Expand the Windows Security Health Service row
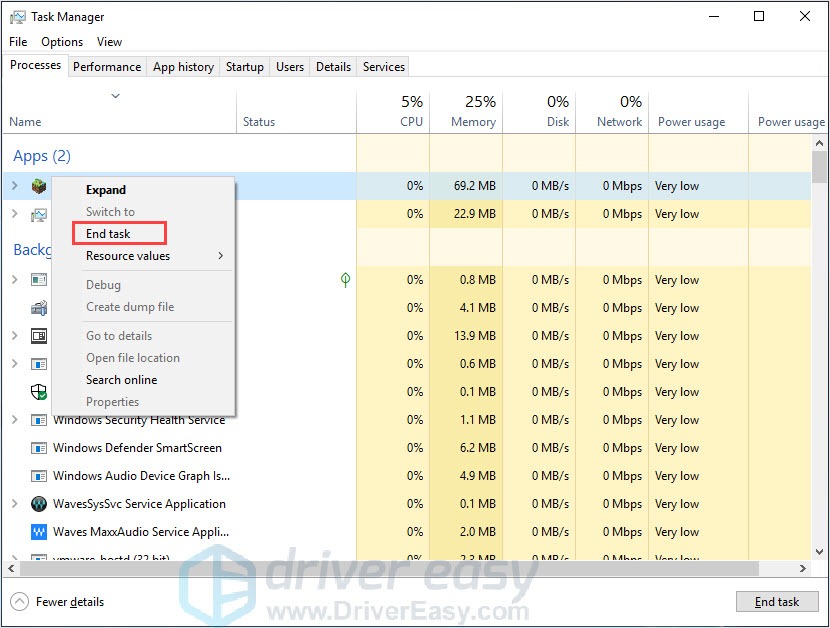This screenshot has width=830, height=628. coord(14,420)
